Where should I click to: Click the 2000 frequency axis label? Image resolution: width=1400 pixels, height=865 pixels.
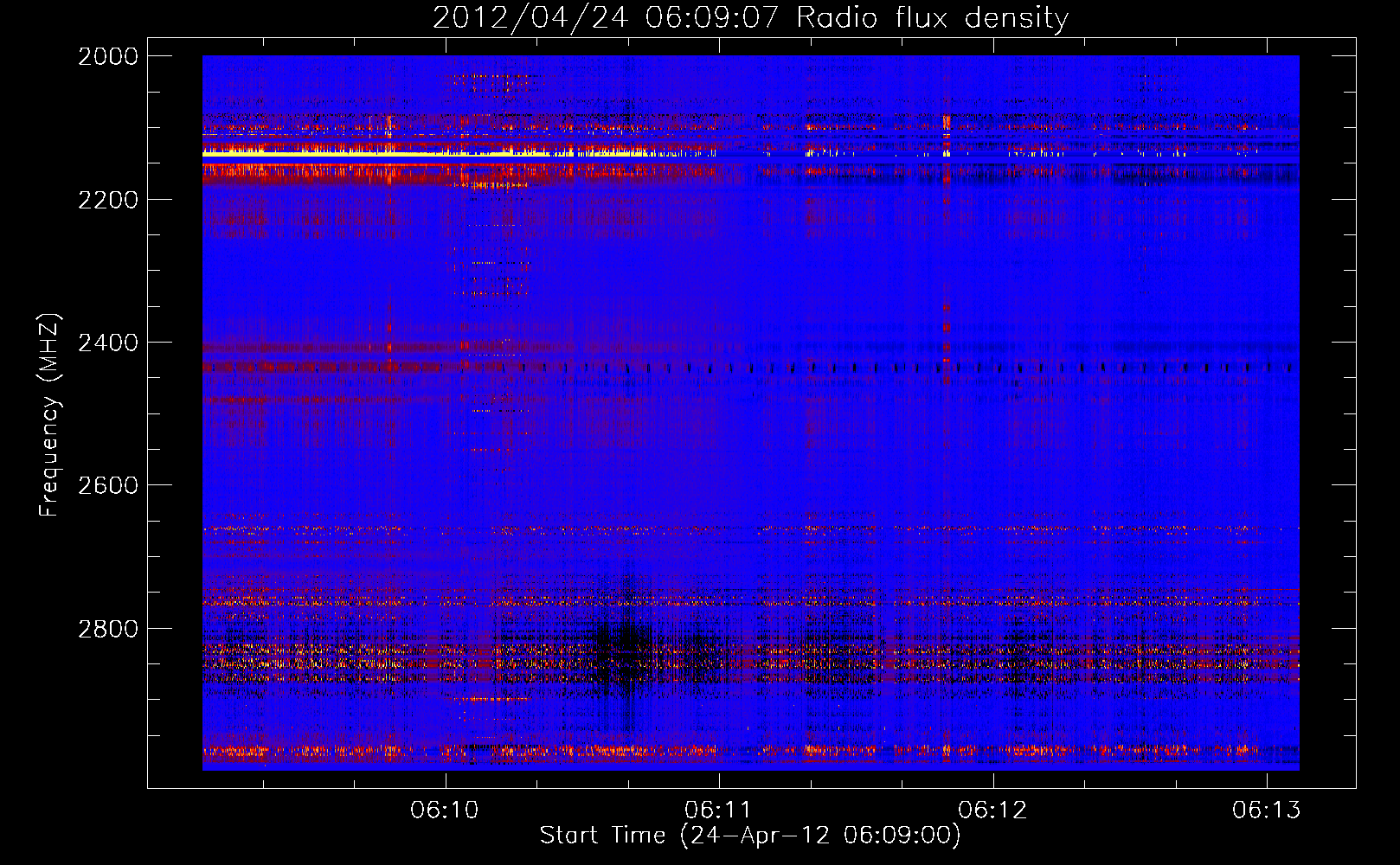click(108, 56)
